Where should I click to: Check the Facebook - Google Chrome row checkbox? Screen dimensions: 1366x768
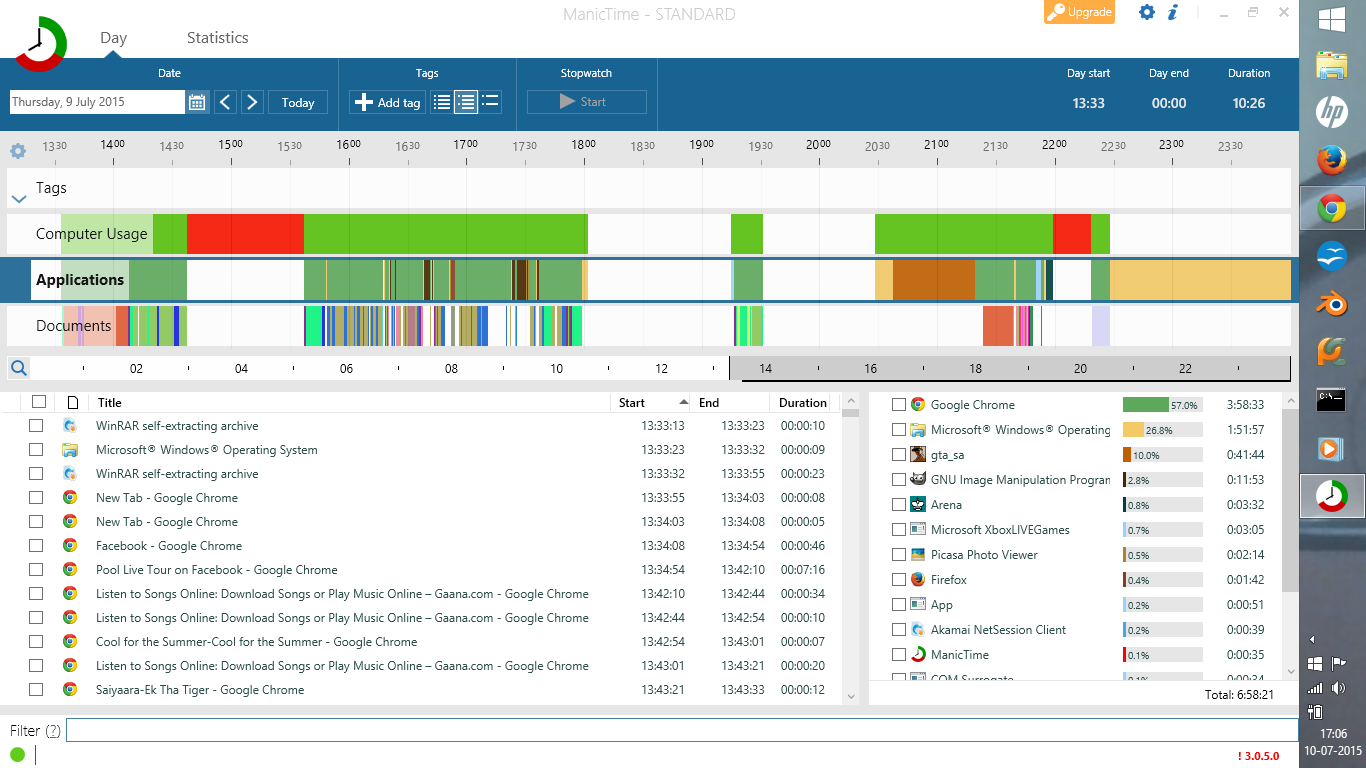pyautogui.click(x=37, y=545)
